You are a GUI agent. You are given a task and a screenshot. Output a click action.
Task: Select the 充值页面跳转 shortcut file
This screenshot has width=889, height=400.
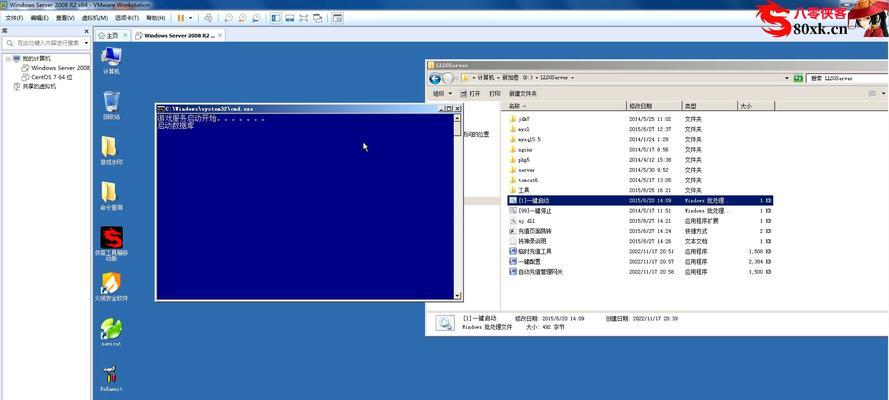[x=531, y=231]
